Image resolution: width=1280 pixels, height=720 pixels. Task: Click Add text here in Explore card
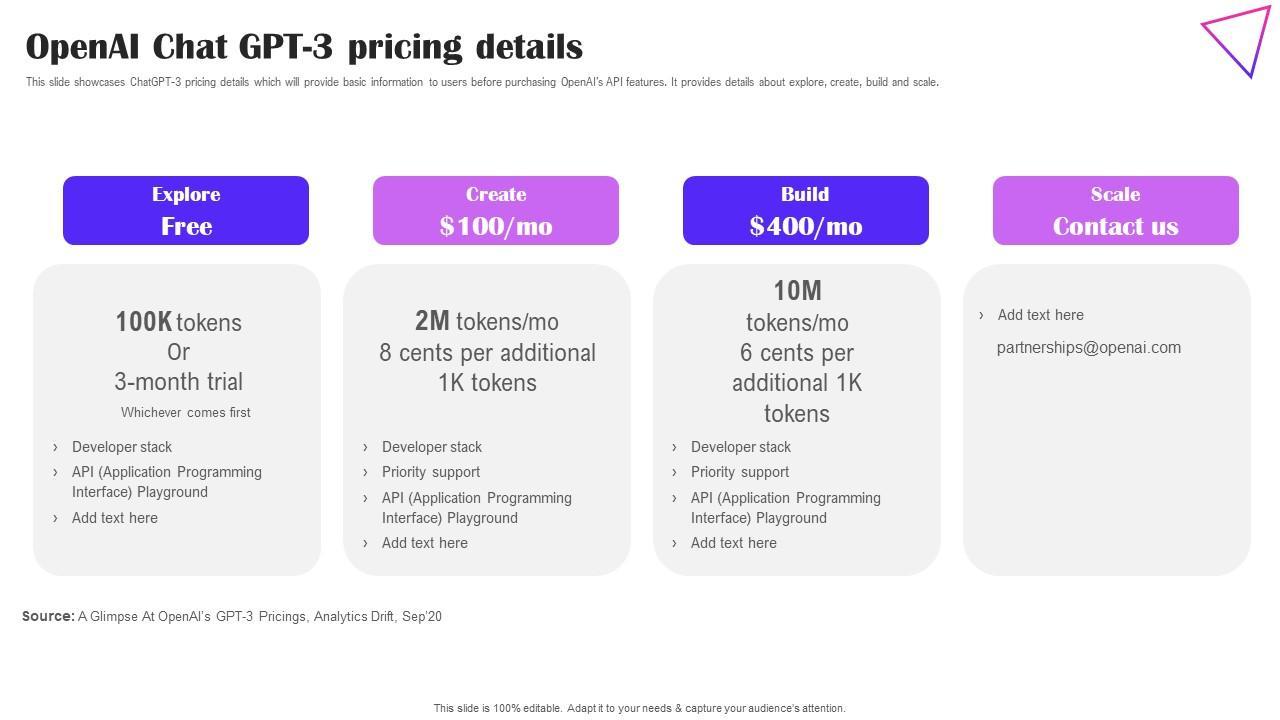tap(115, 518)
